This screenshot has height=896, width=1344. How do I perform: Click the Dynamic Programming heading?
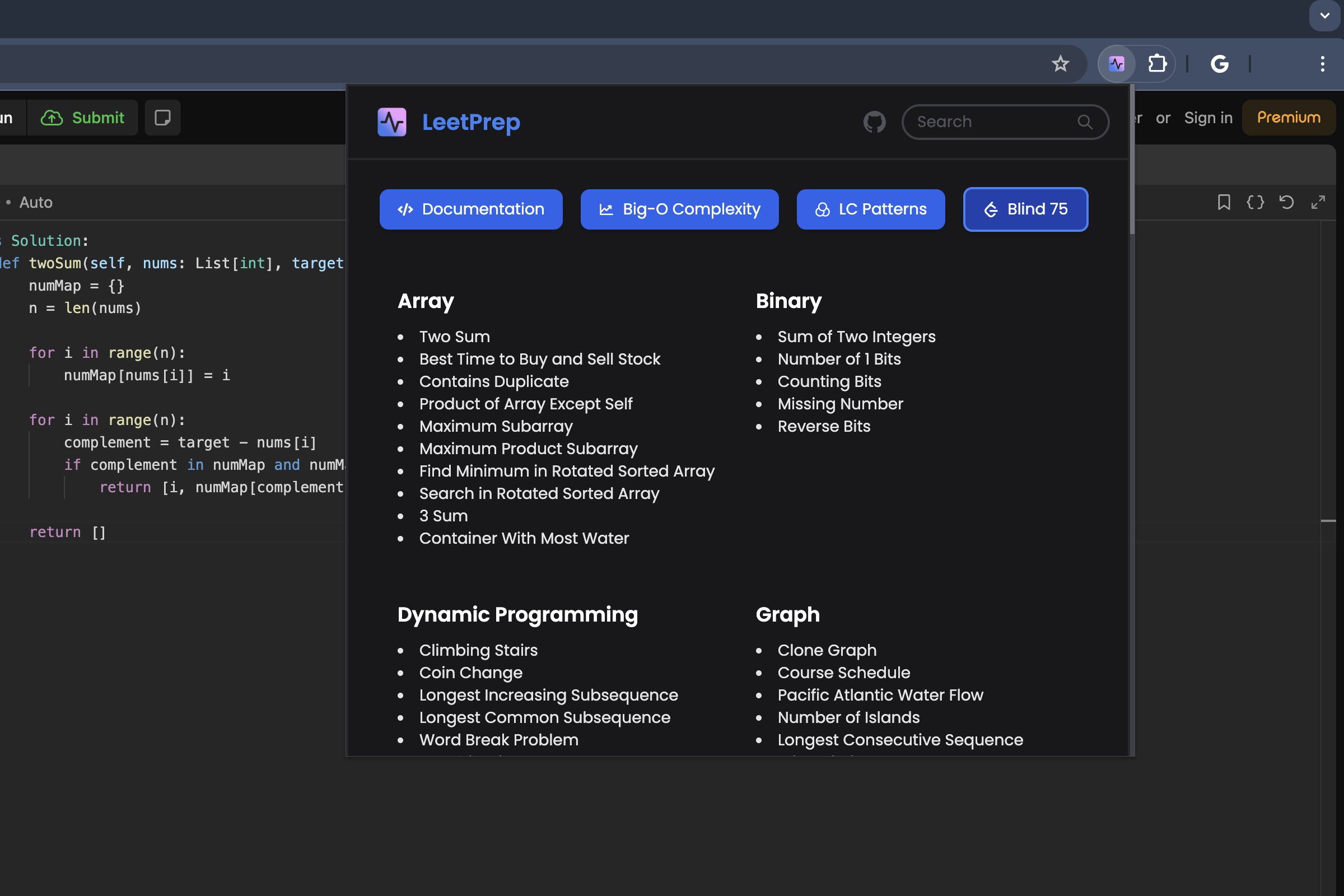517,615
